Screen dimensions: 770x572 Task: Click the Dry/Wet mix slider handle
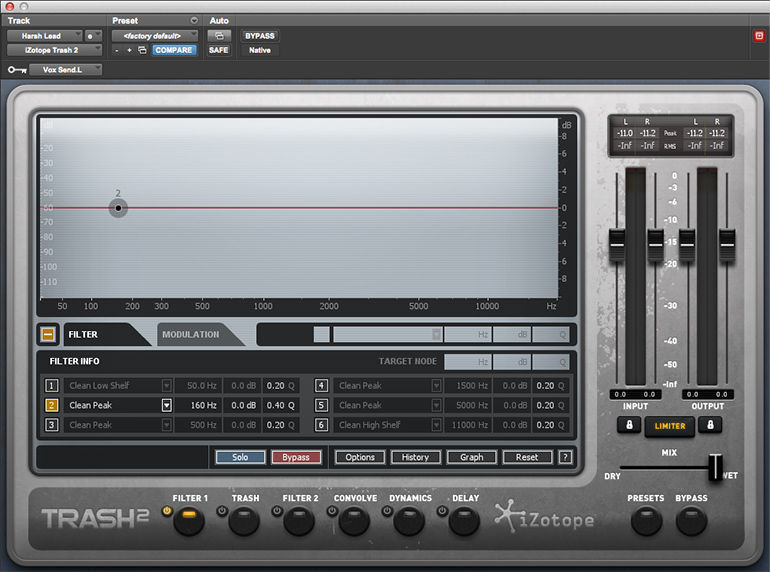click(714, 467)
